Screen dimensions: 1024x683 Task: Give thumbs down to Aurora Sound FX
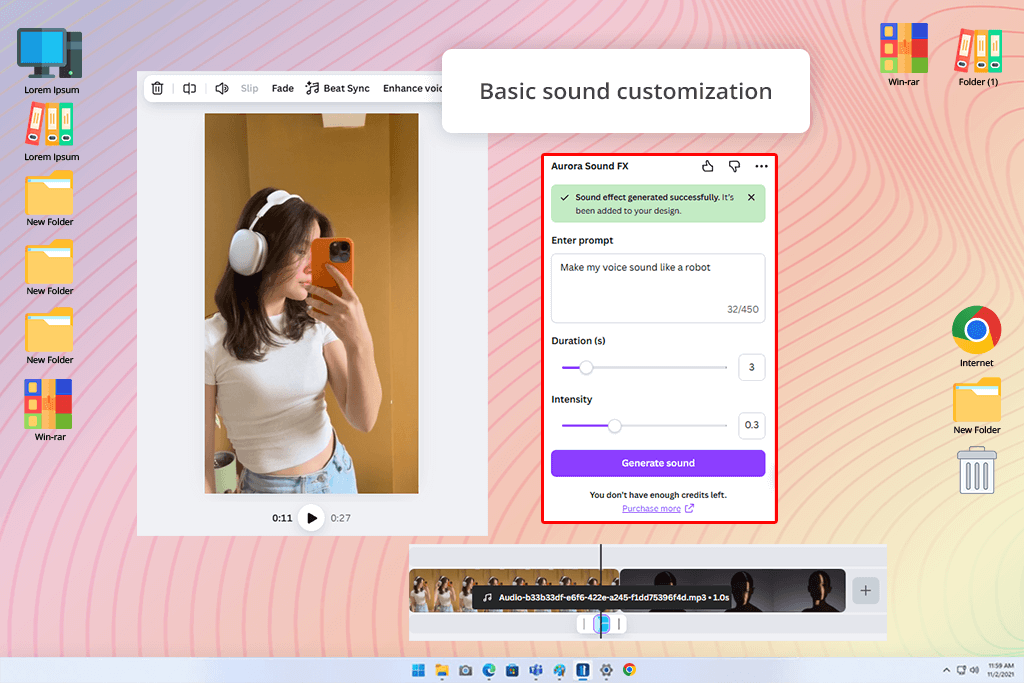[x=735, y=167]
